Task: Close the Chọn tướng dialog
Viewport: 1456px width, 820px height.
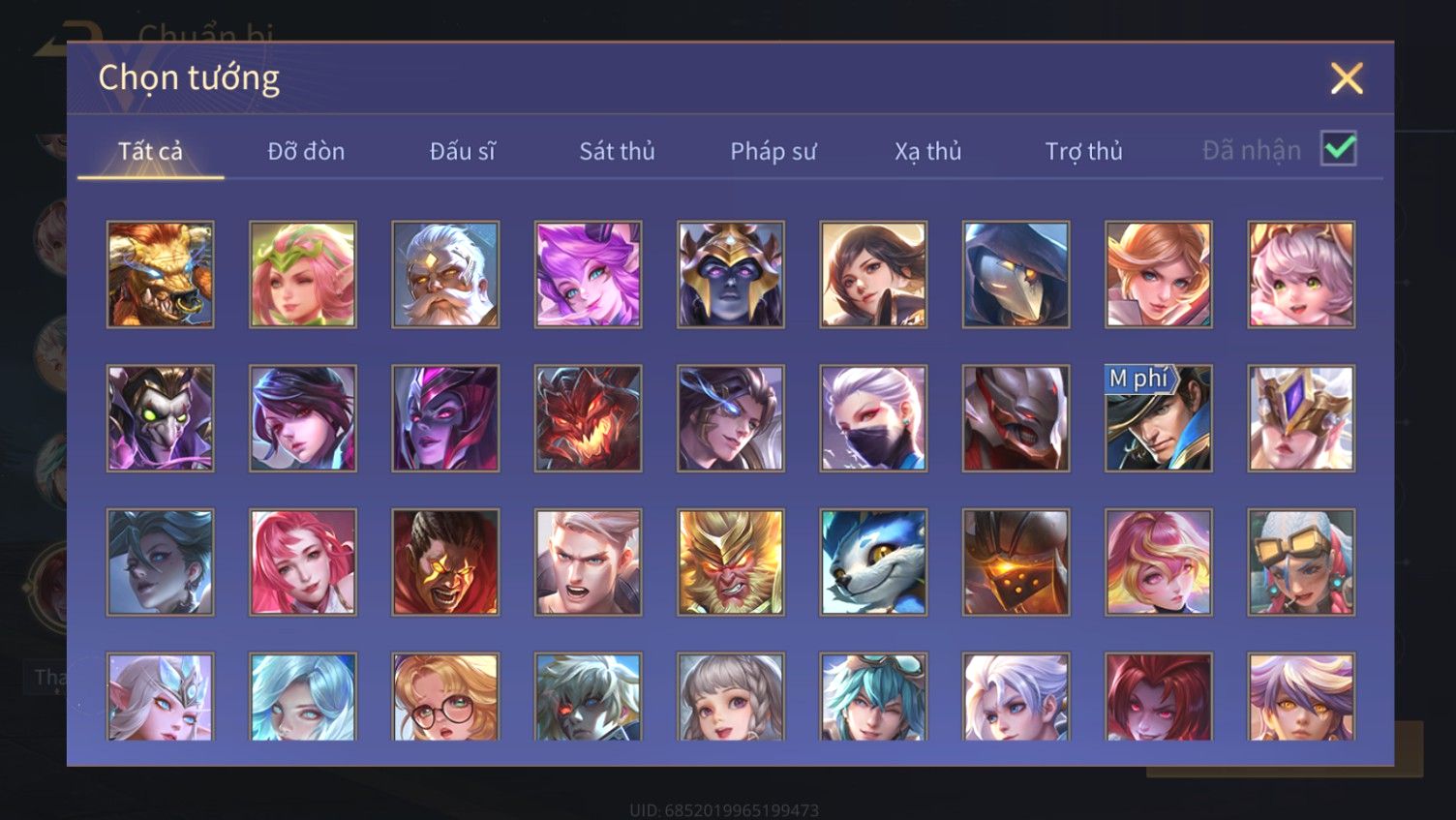Action: [x=1346, y=78]
